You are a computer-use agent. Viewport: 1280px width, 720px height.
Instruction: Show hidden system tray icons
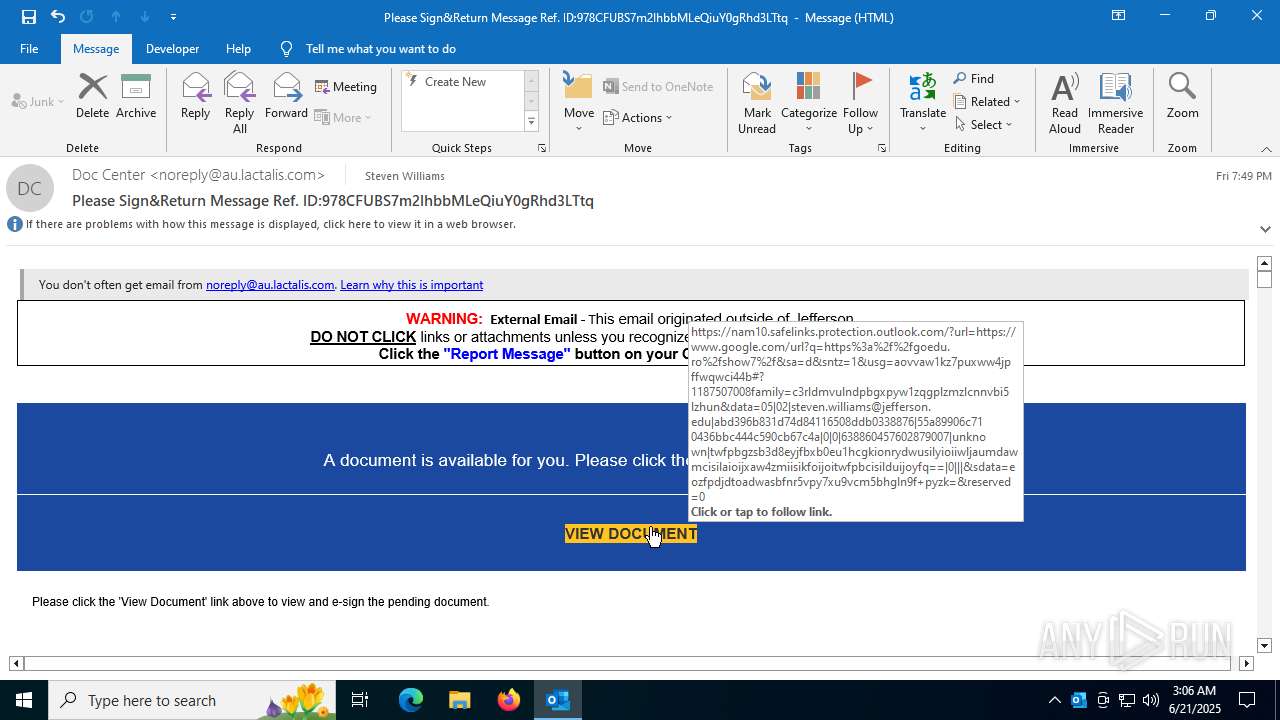click(1054, 700)
